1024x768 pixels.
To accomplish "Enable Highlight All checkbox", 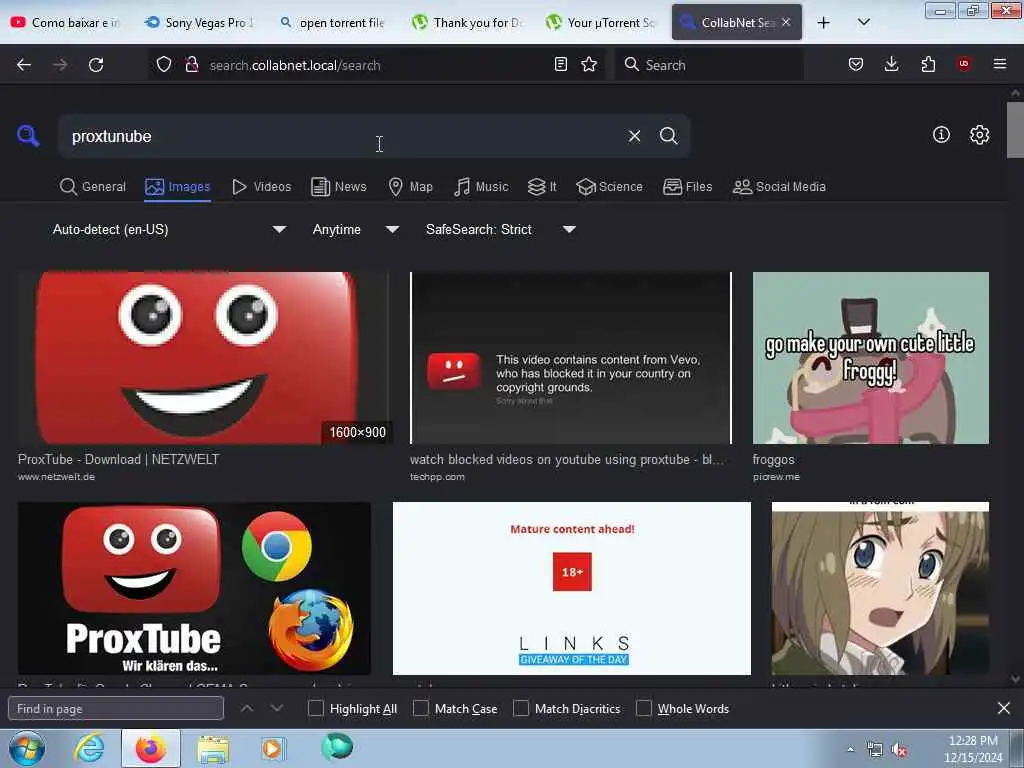I will [x=315, y=708].
